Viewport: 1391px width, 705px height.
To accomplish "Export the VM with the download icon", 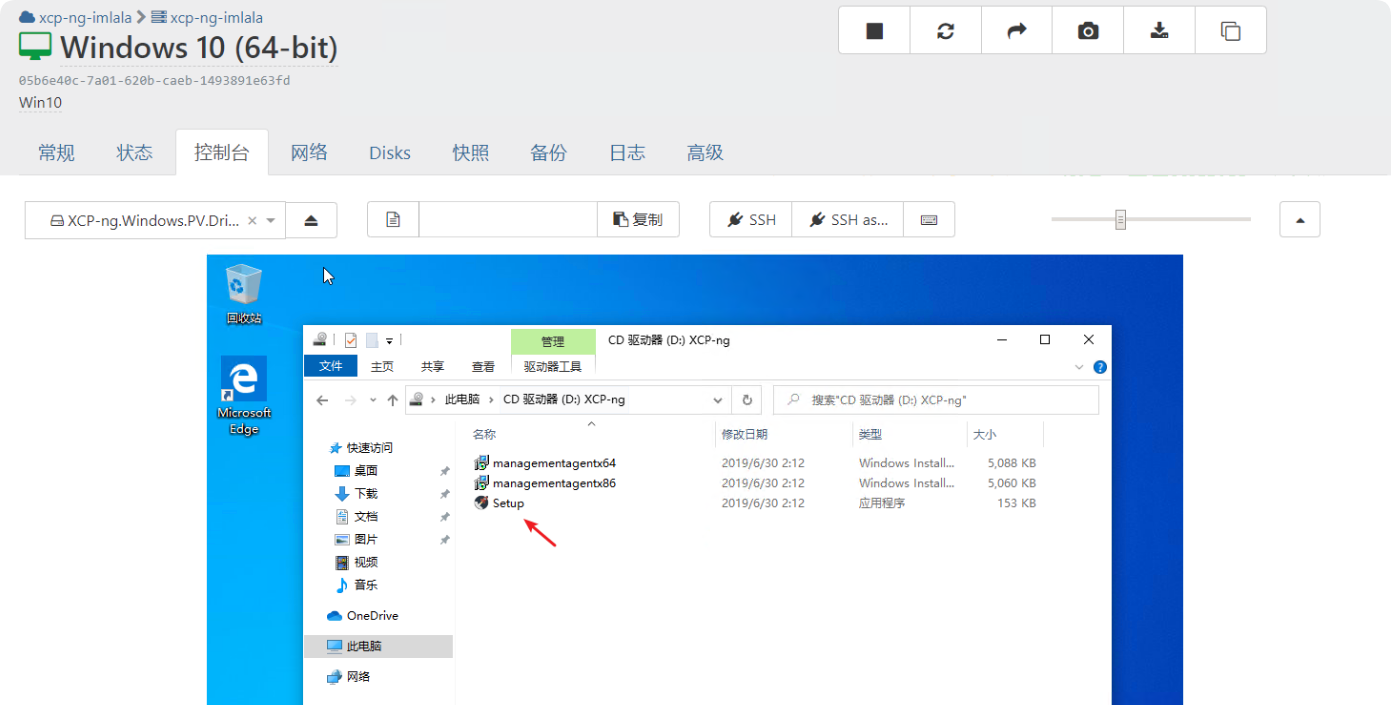I will (x=1159, y=31).
